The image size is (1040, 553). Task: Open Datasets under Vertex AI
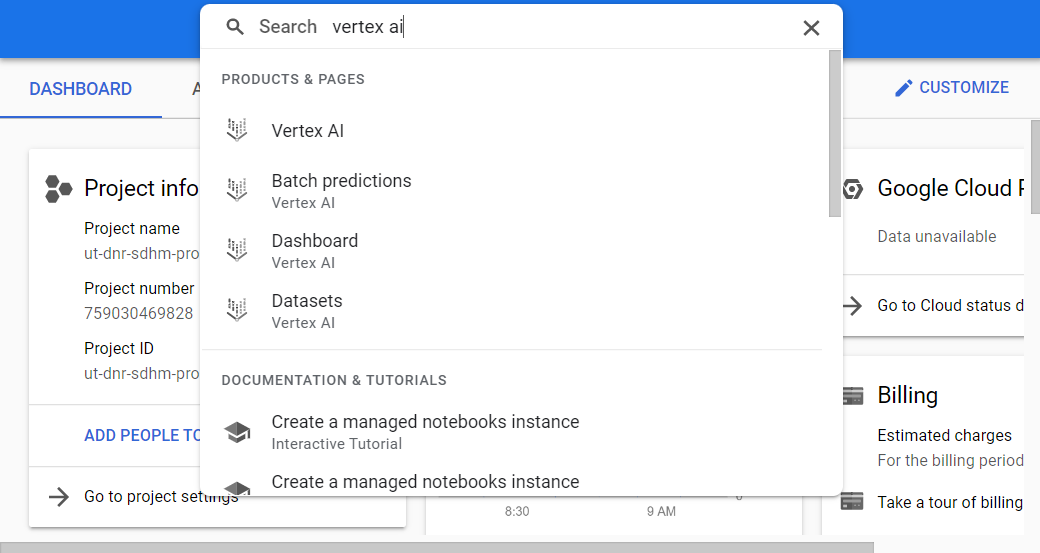[307, 301]
